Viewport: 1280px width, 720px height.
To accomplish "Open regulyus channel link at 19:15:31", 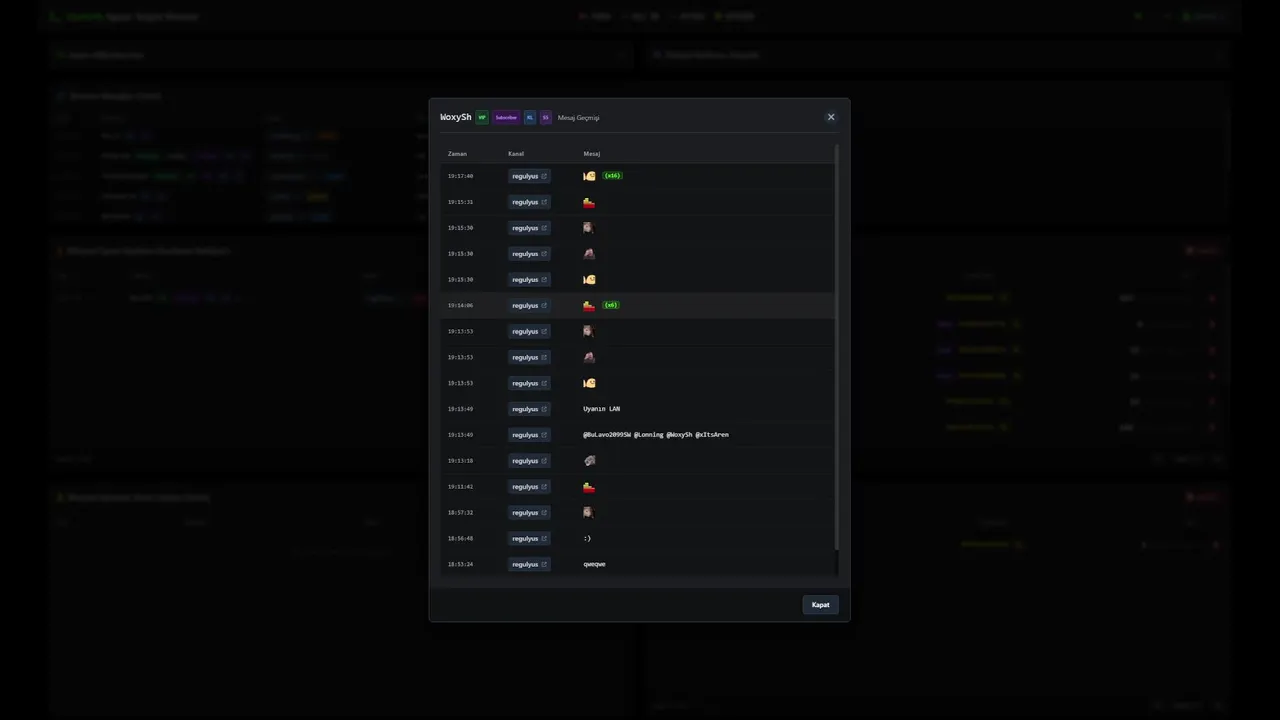I will [x=529, y=202].
